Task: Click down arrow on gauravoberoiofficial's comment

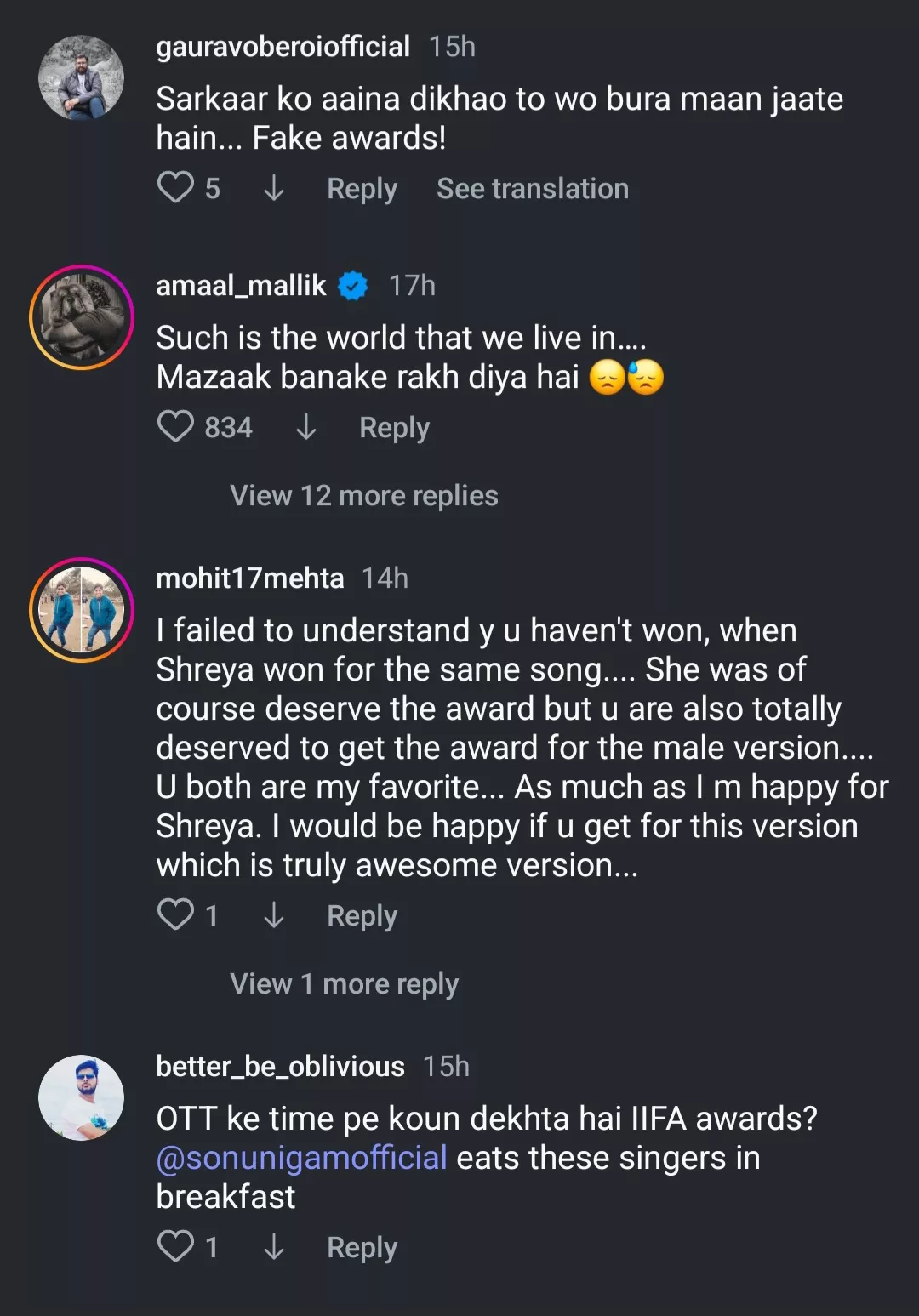Action: click(273, 188)
